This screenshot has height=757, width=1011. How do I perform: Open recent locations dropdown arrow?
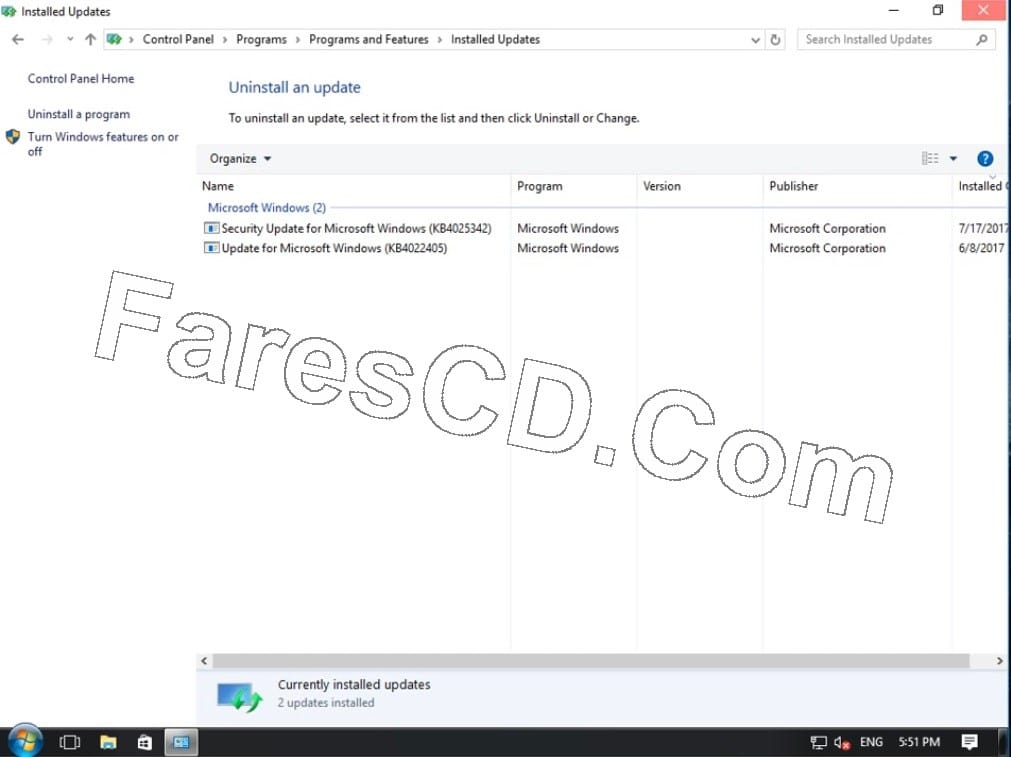(x=70, y=39)
